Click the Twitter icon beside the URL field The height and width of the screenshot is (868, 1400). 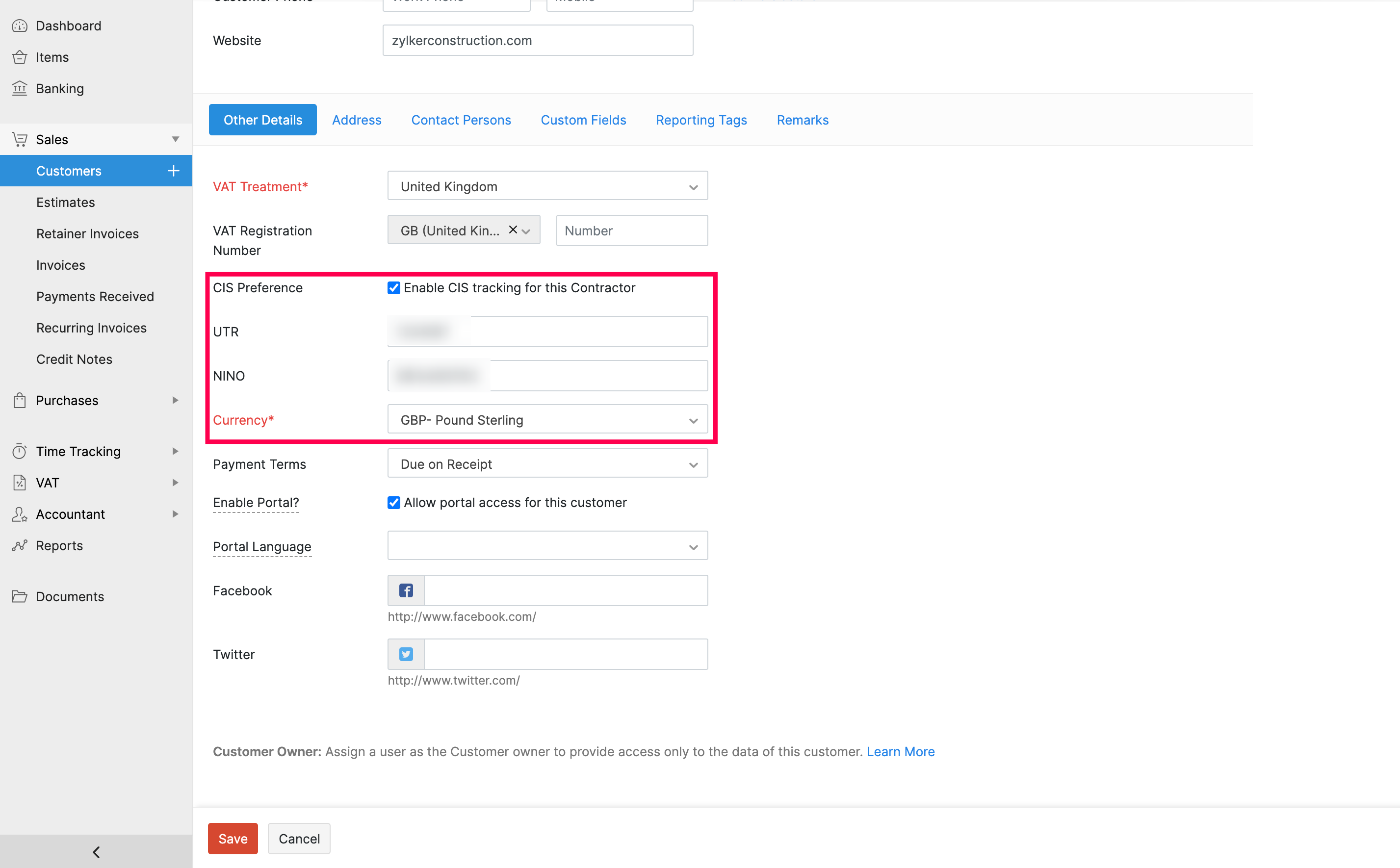(405, 654)
